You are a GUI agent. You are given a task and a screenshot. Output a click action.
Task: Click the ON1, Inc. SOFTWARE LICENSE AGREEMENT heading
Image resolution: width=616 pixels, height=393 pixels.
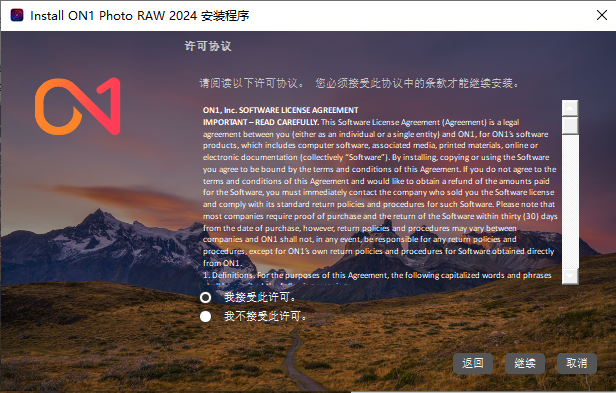(x=280, y=110)
